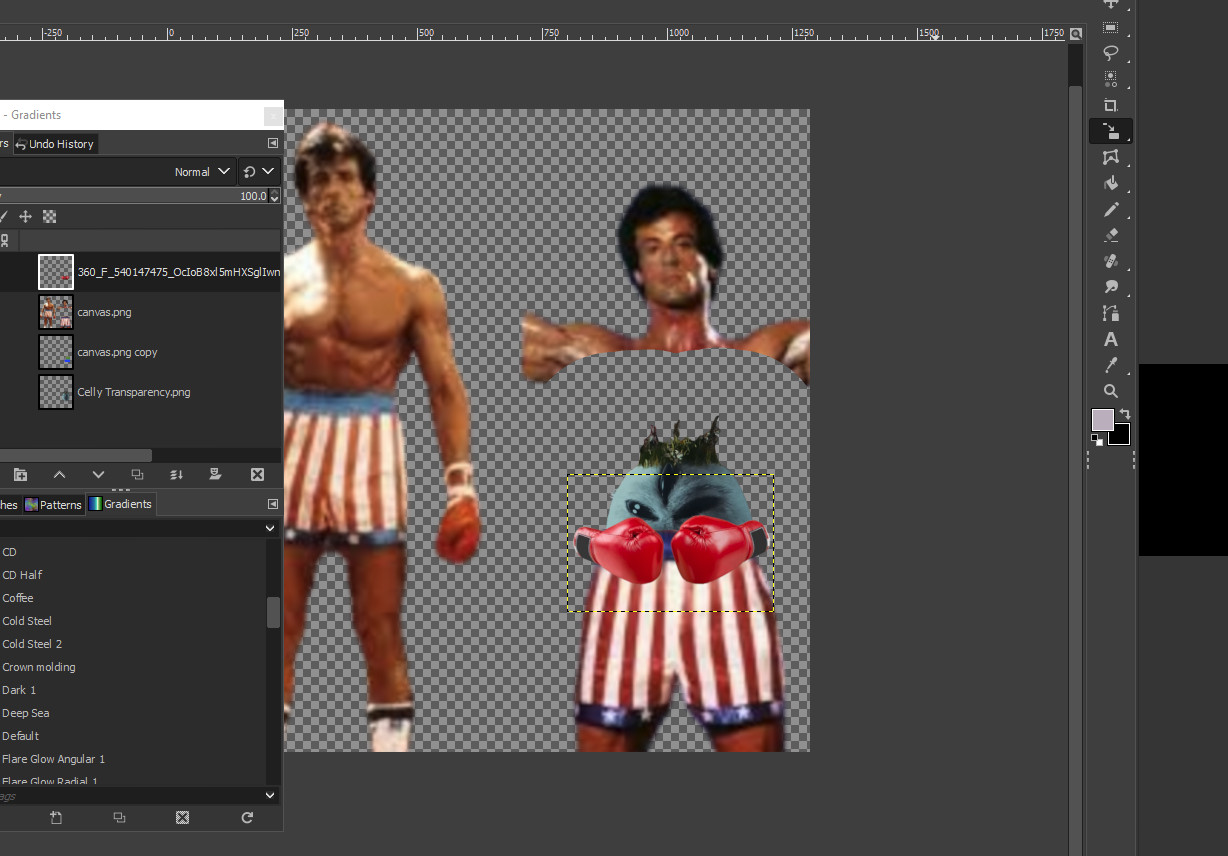Select the Rectangle Select tool
Viewport: 1228px width, 856px height.
click(1110, 27)
